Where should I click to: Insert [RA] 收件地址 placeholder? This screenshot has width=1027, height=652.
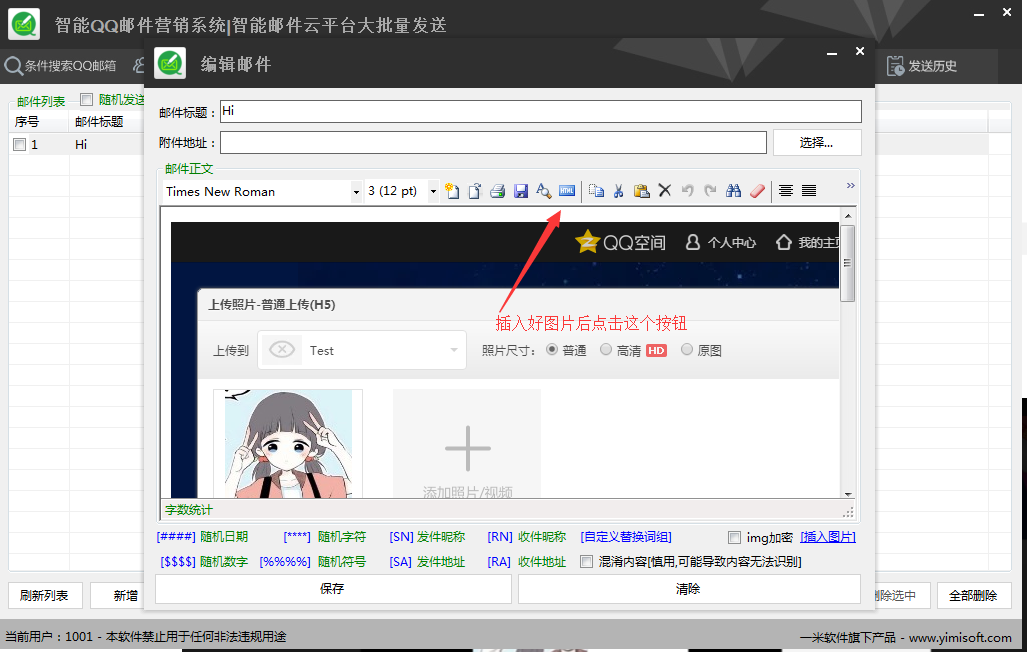pos(527,562)
